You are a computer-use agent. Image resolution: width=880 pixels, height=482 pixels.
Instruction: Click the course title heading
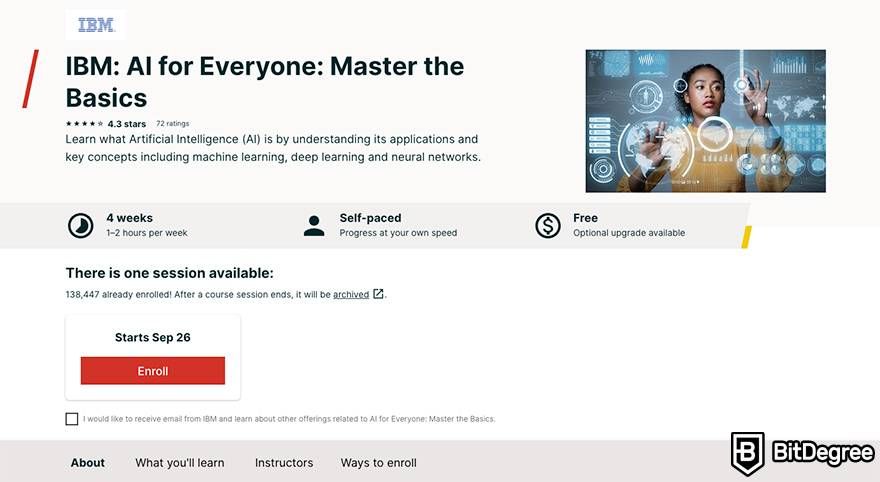pos(265,82)
